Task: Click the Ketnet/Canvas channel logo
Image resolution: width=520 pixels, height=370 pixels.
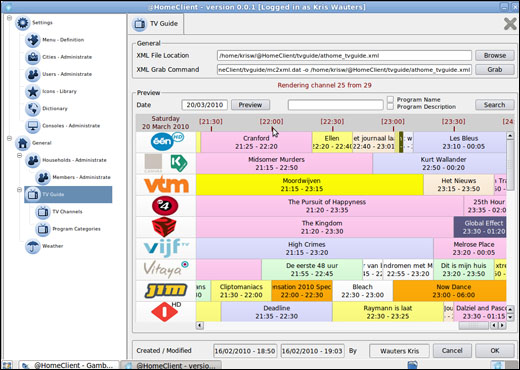Action: click(166, 163)
